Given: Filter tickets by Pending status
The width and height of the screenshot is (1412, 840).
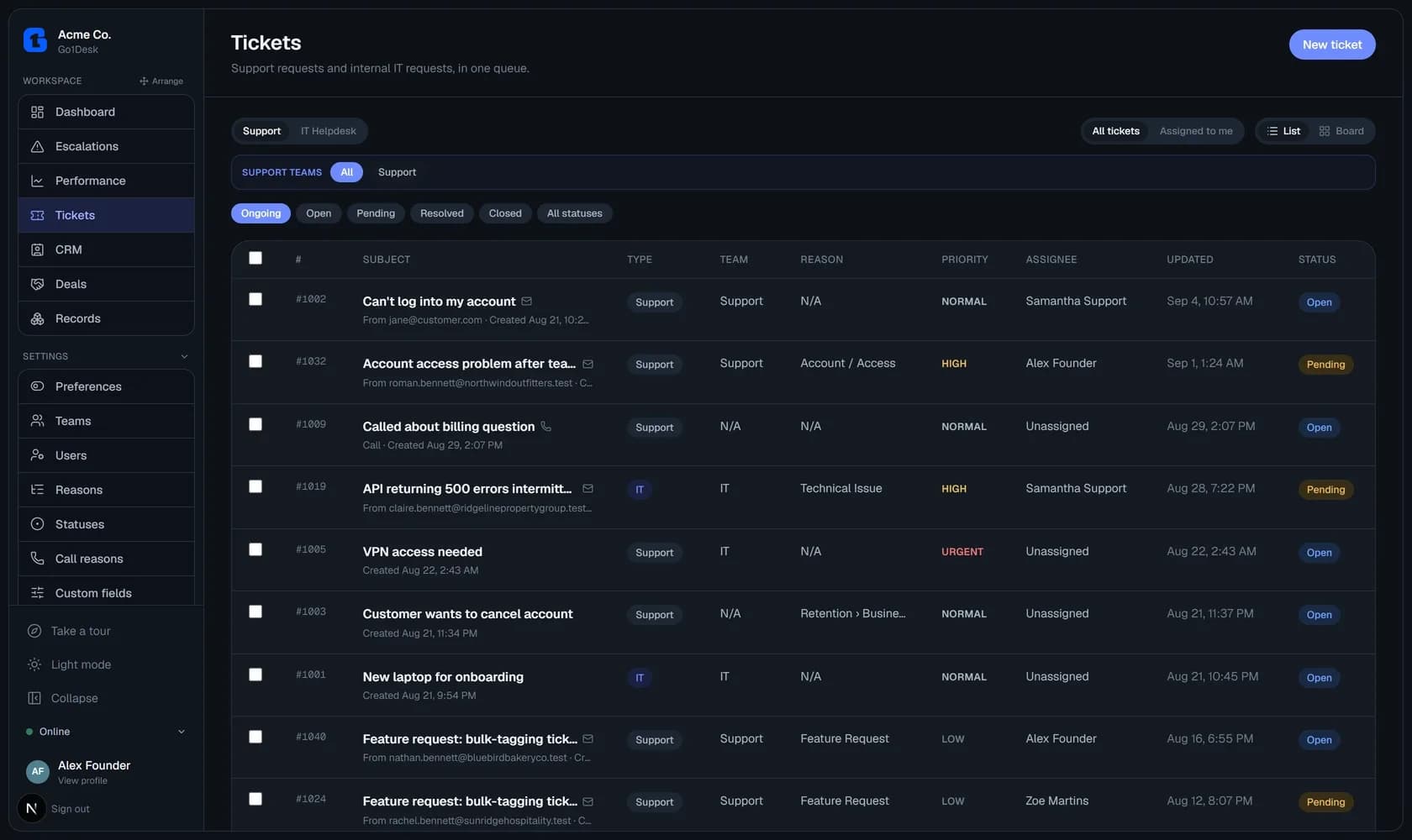Looking at the screenshot, I should pos(376,213).
